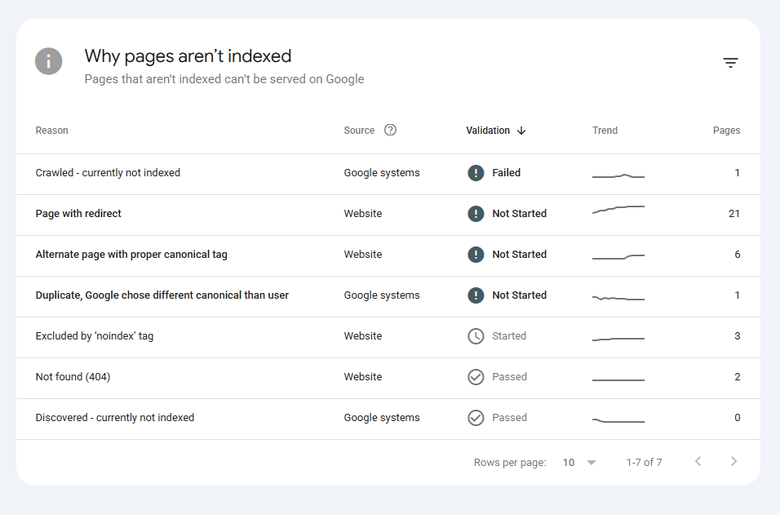
Task: Click page count 0 for Discovered row
Action: click(737, 417)
